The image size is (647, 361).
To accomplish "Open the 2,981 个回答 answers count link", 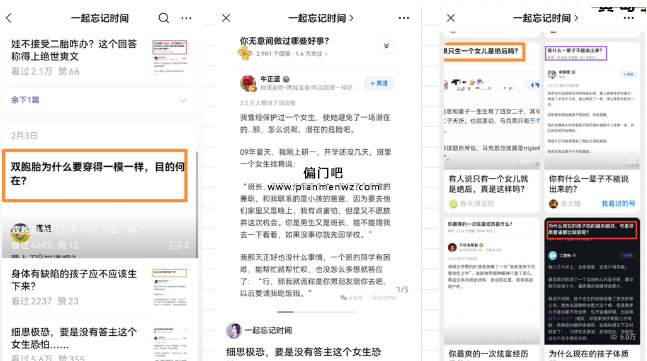I will pyautogui.click(x=273, y=54).
